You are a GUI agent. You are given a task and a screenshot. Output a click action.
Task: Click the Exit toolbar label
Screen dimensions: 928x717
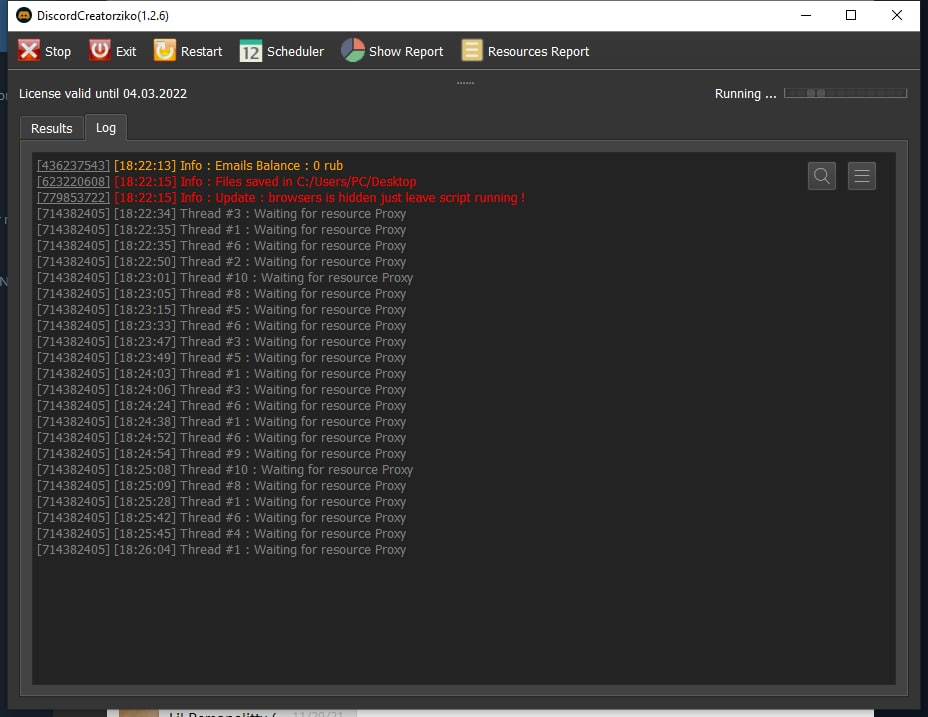point(126,52)
